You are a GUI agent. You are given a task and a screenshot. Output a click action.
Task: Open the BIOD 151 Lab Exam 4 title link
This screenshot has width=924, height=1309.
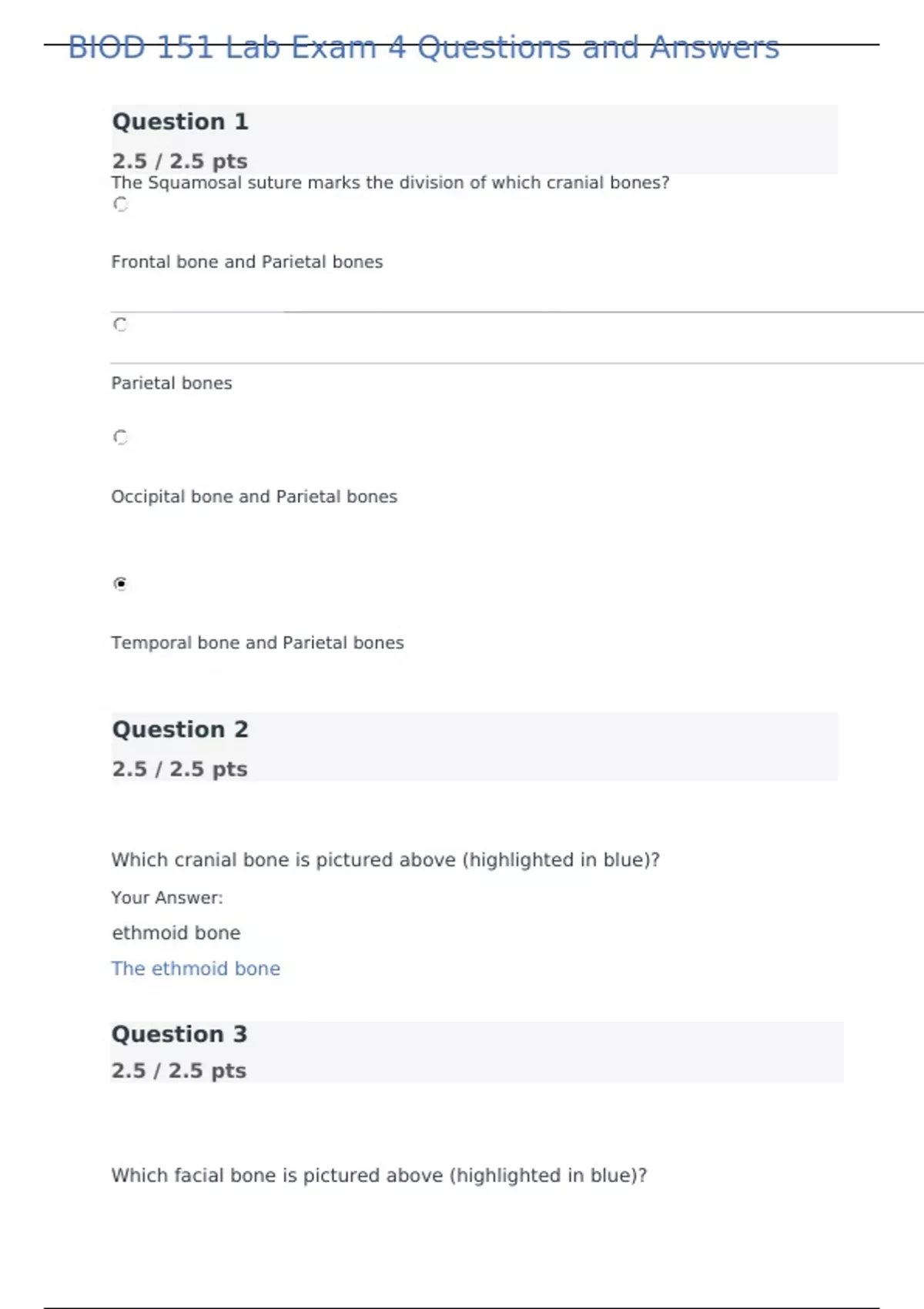[x=423, y=47]
